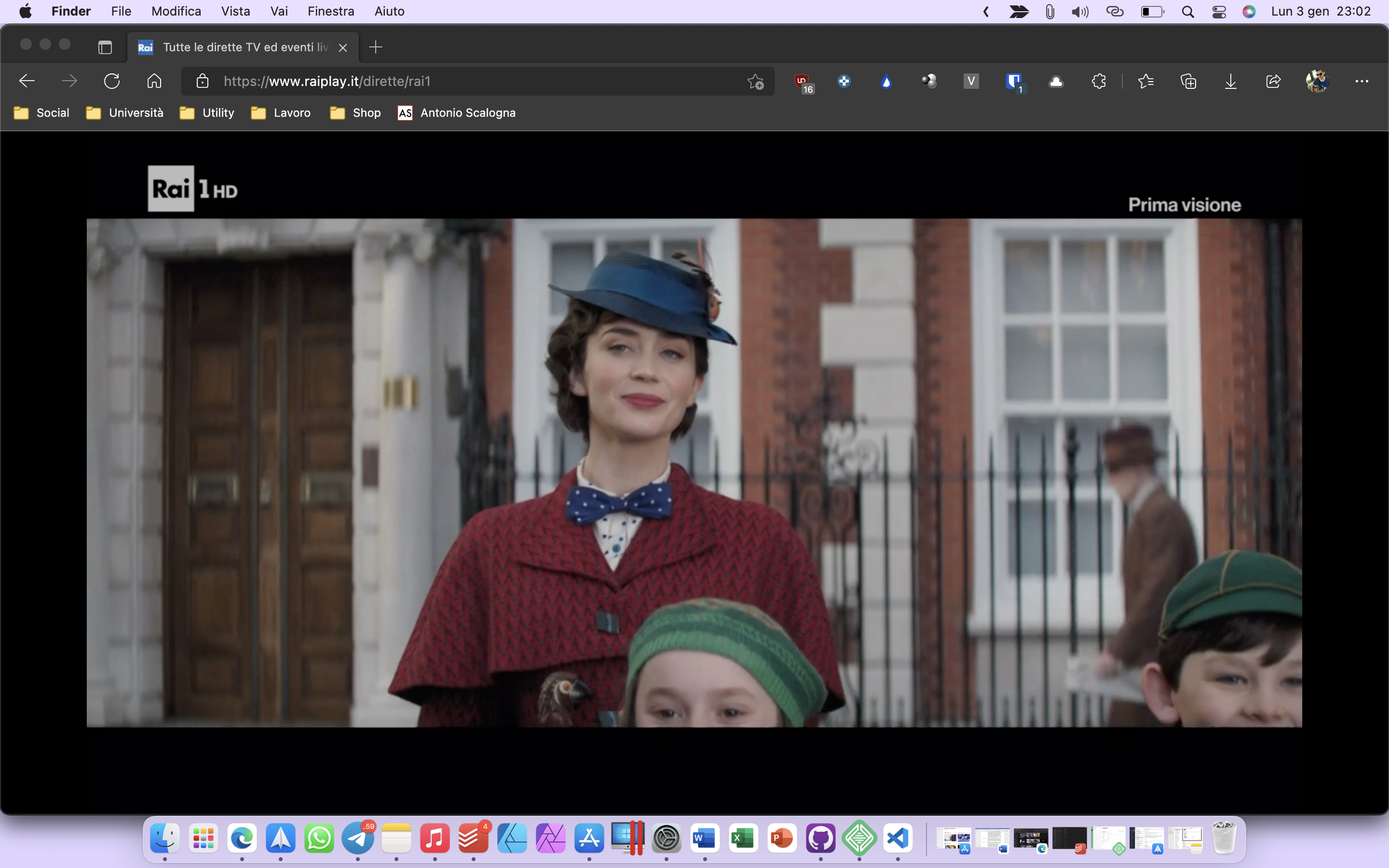Open the Trash in the Dock
The image size is (1389, 868).
[1223, 837]
